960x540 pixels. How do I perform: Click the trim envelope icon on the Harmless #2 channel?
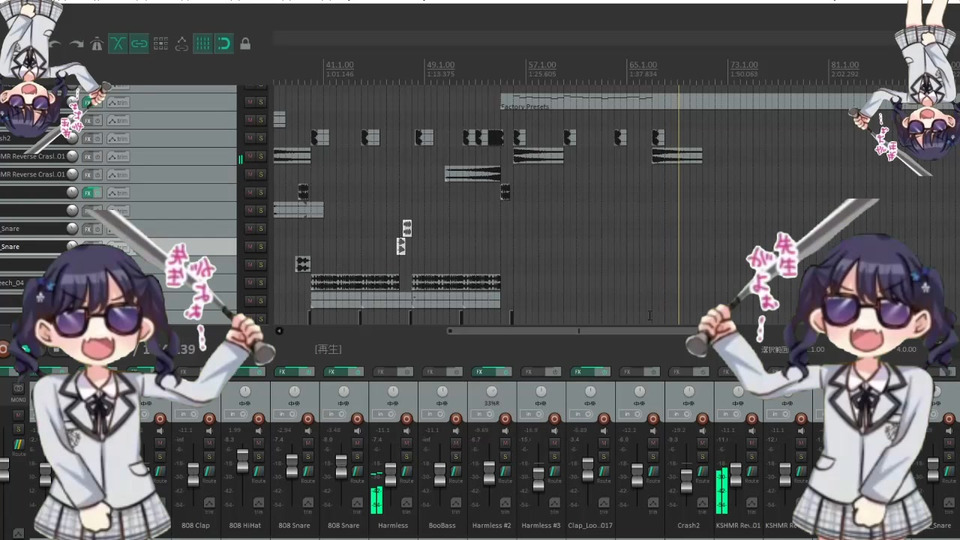click(505, 504)
